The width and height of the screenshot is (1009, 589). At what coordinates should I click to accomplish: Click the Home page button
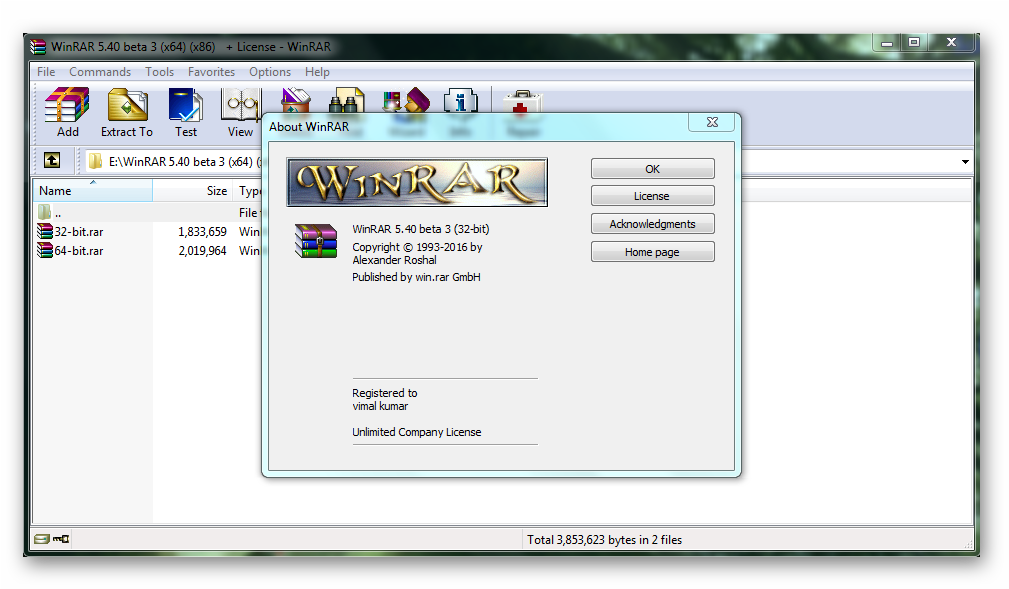tap(652, 252)
